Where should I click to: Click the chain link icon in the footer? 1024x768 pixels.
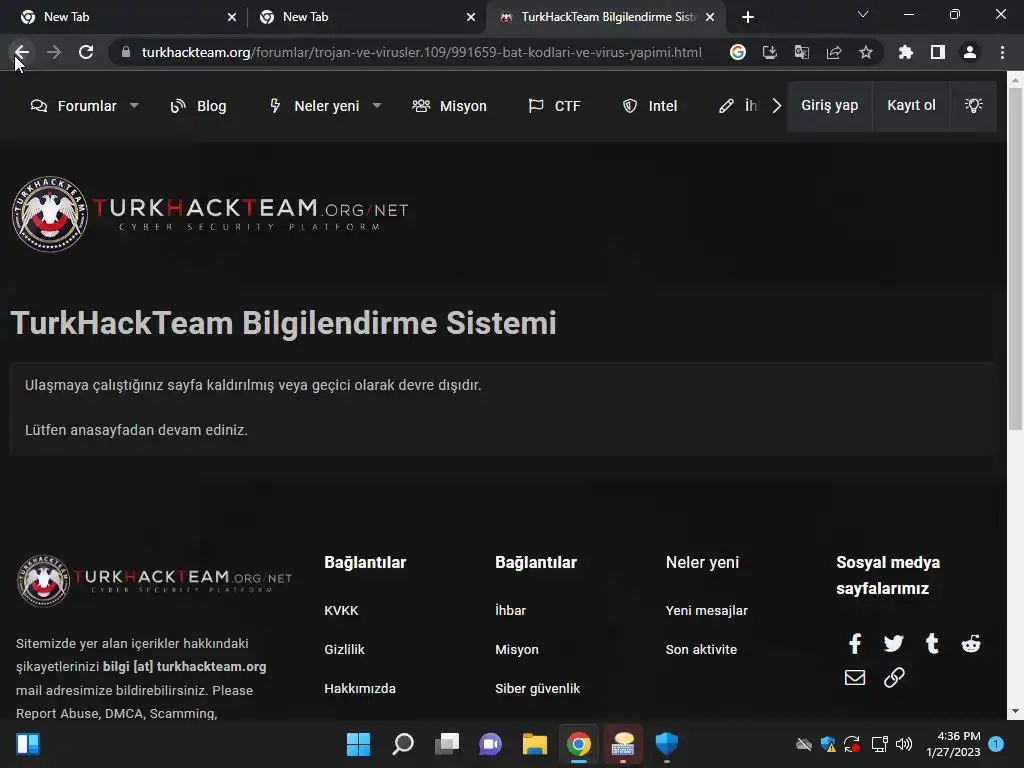tap(893, 677)
